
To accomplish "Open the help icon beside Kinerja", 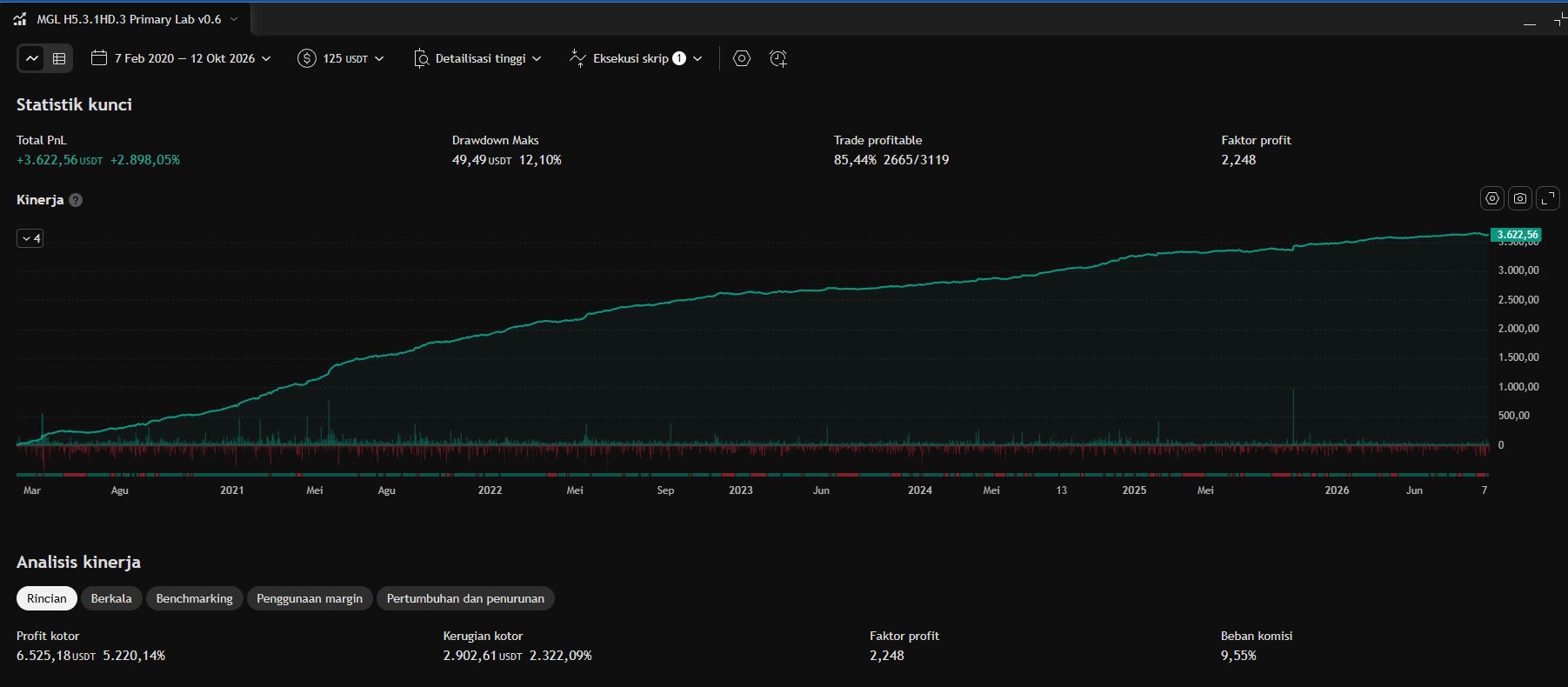I will click(76, 200).
